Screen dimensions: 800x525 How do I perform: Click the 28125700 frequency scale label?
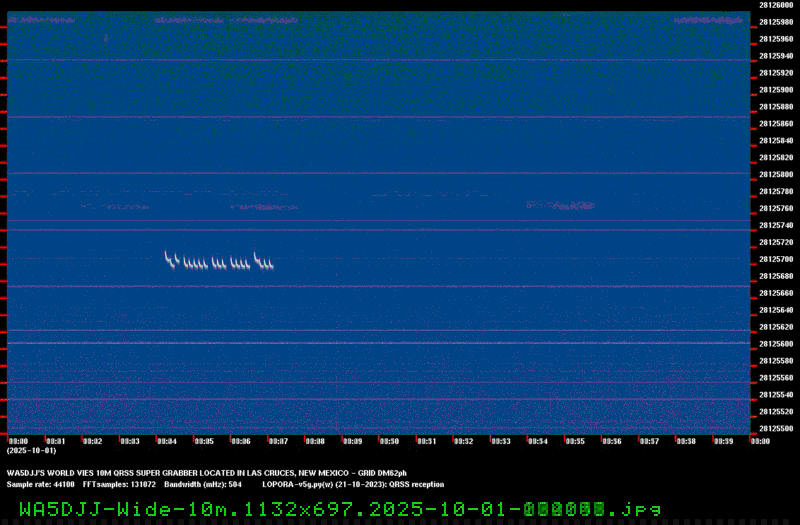tap(775, 259)
